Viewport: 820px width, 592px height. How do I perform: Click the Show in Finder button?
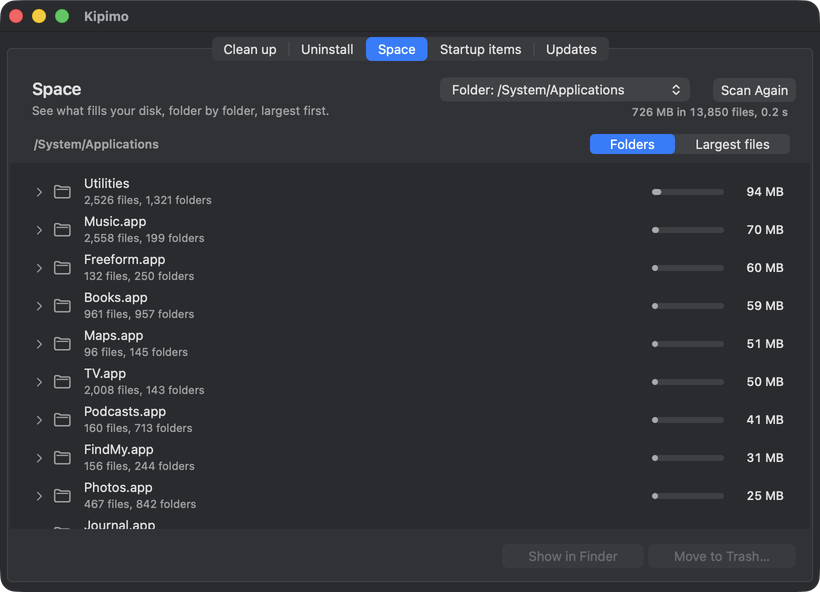click(573, 556)
